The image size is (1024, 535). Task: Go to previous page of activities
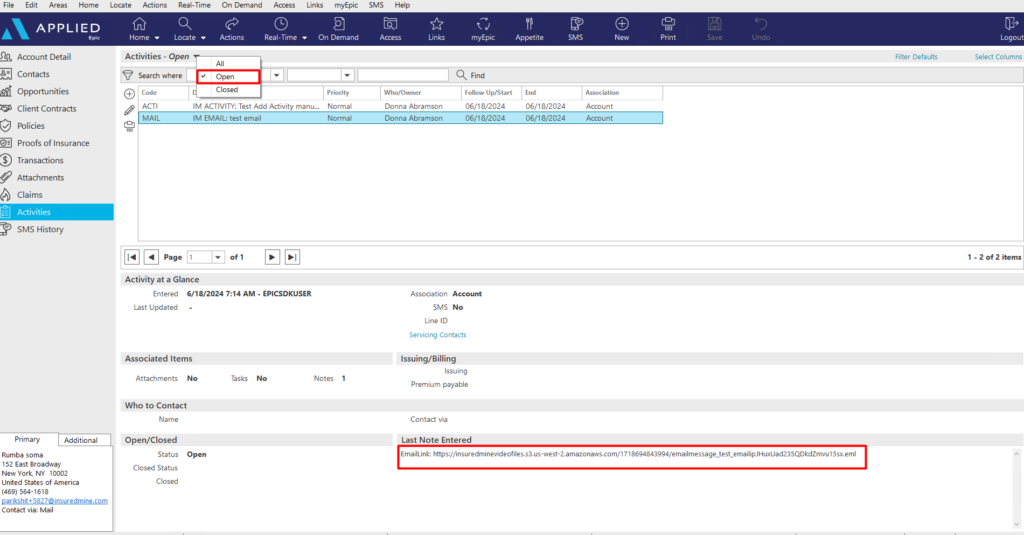[151, 257]
